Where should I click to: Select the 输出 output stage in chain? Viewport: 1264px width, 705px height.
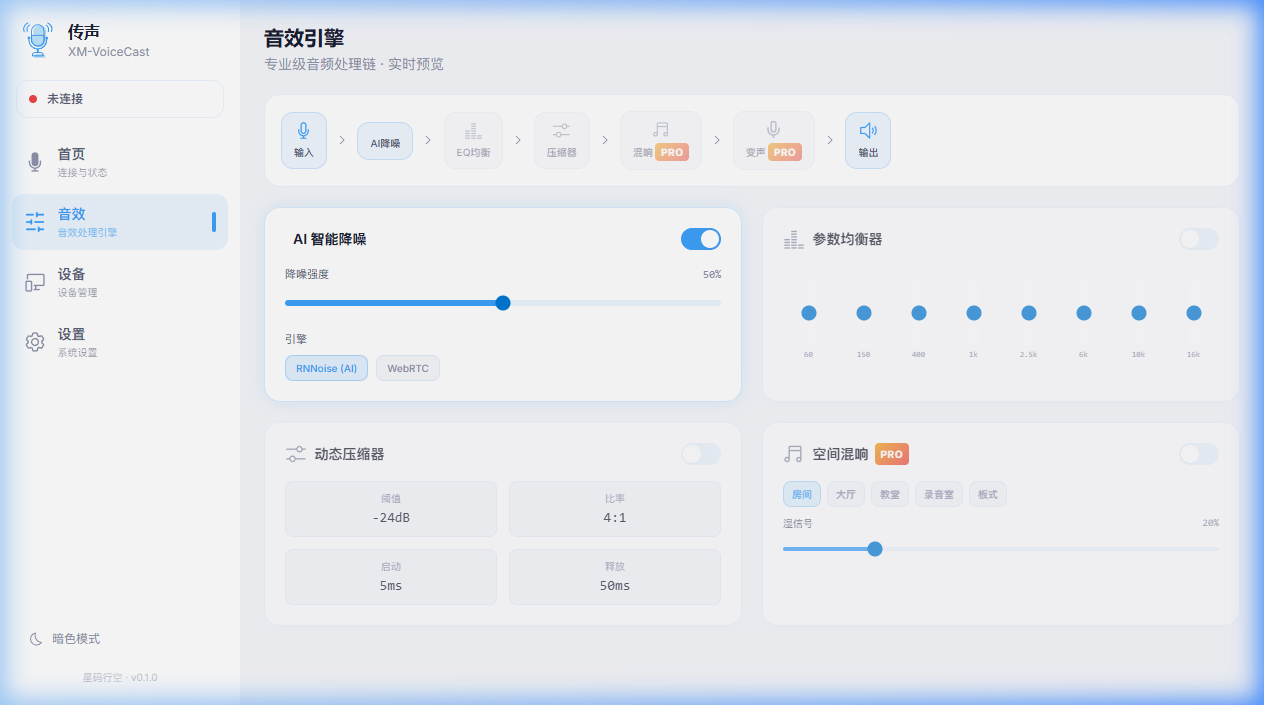[868, 140]
